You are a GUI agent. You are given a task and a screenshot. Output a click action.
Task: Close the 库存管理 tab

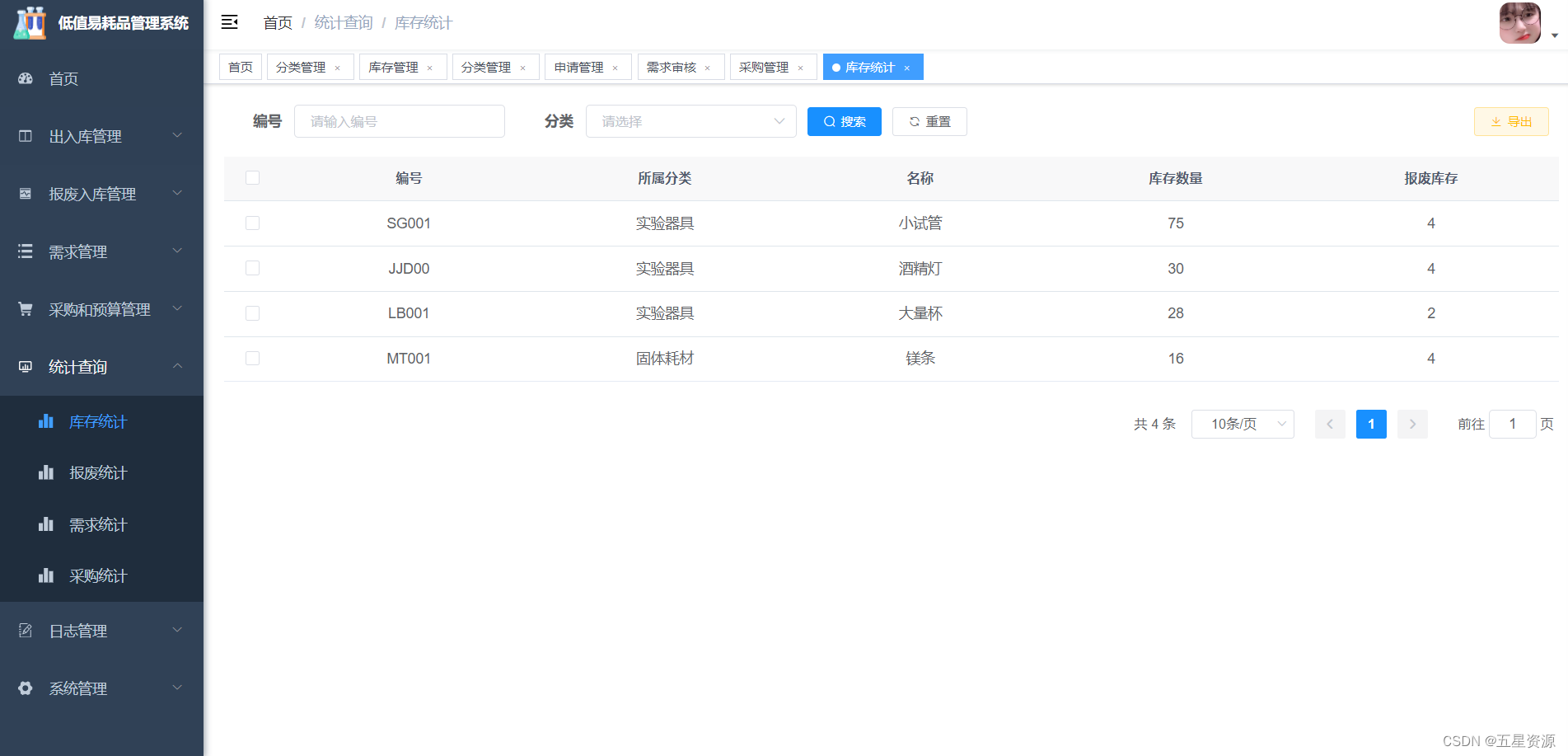coord(429,68)
